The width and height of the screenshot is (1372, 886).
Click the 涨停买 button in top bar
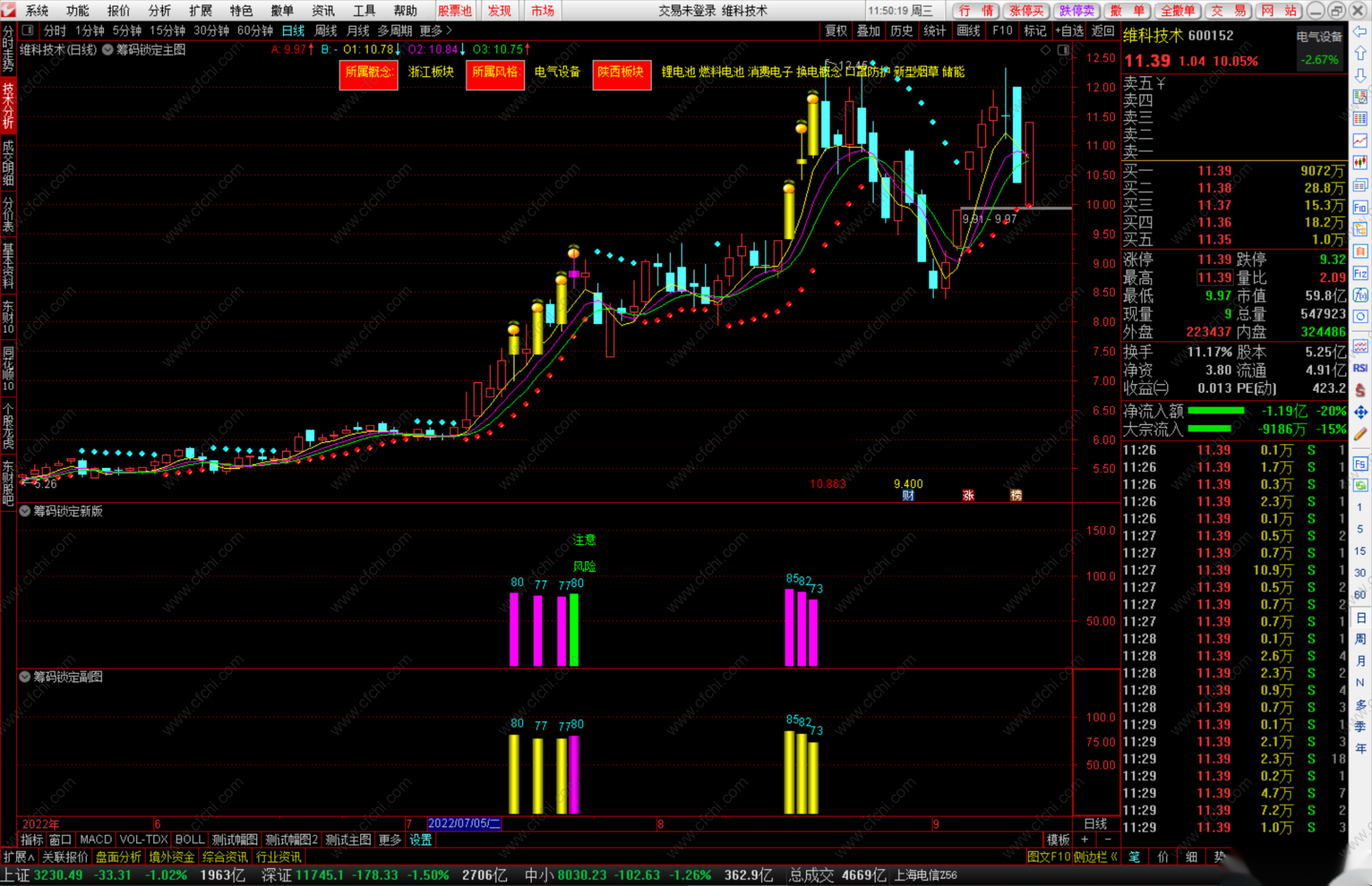(x=1026, y=10)
